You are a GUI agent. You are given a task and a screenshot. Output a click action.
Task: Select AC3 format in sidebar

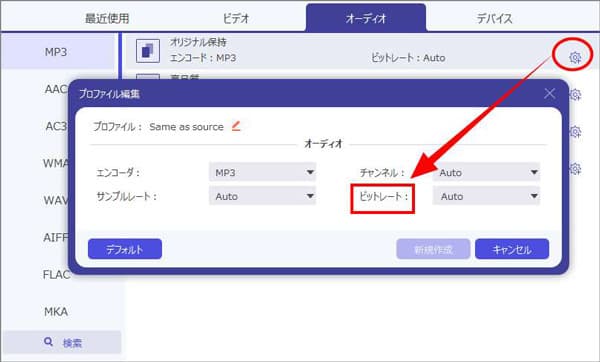pyautogui.click(x=56, y=126)
